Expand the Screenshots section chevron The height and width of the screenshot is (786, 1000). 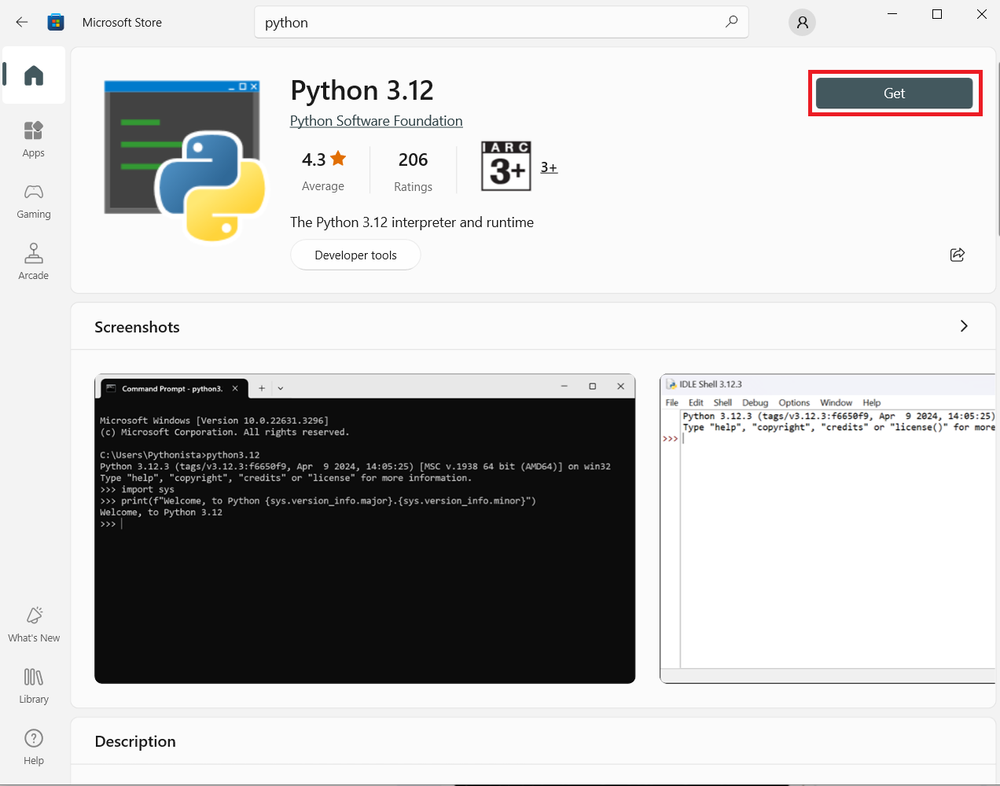(963, 326)
